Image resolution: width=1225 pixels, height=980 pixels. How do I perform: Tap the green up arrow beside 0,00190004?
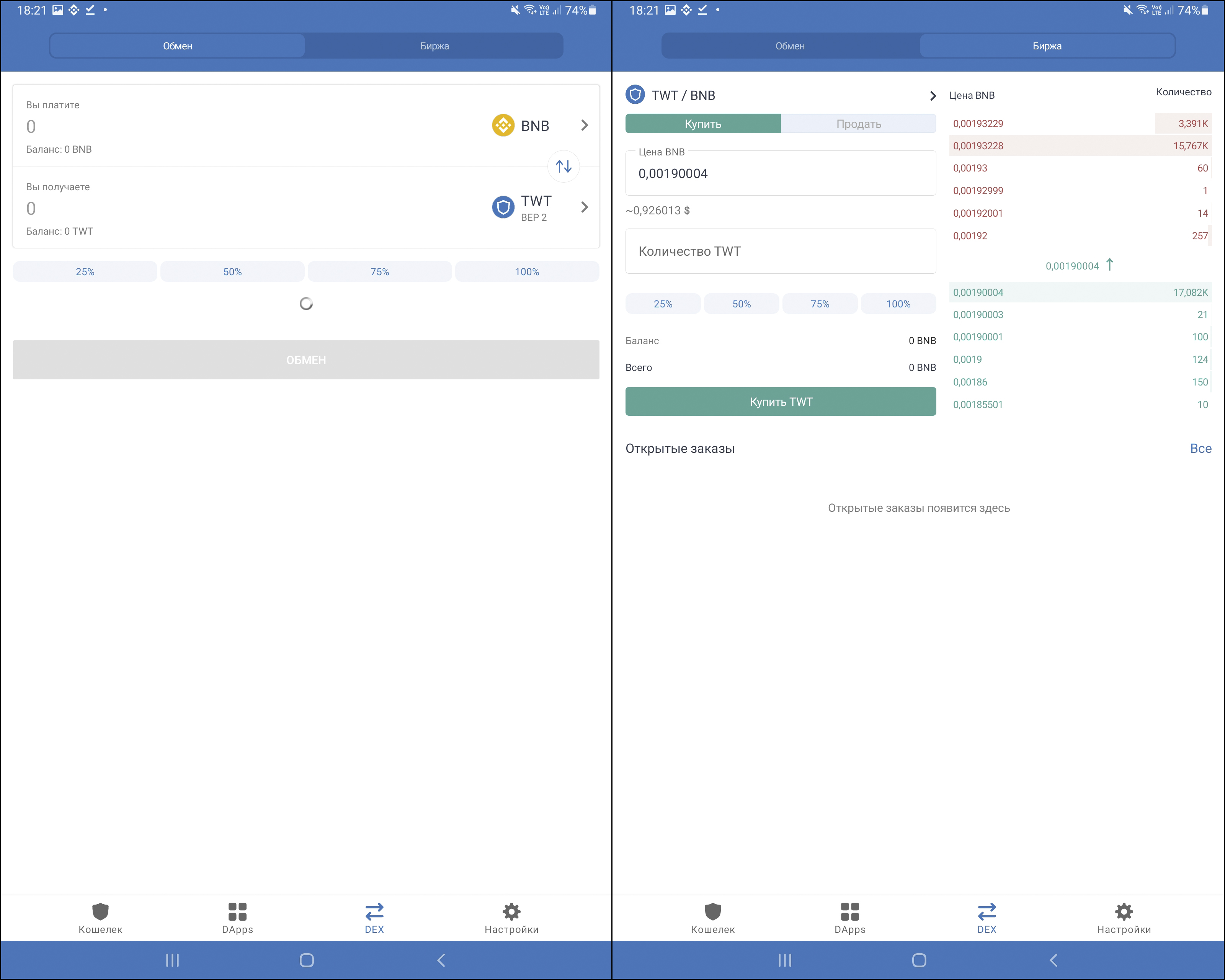[x=1110, y=265]
